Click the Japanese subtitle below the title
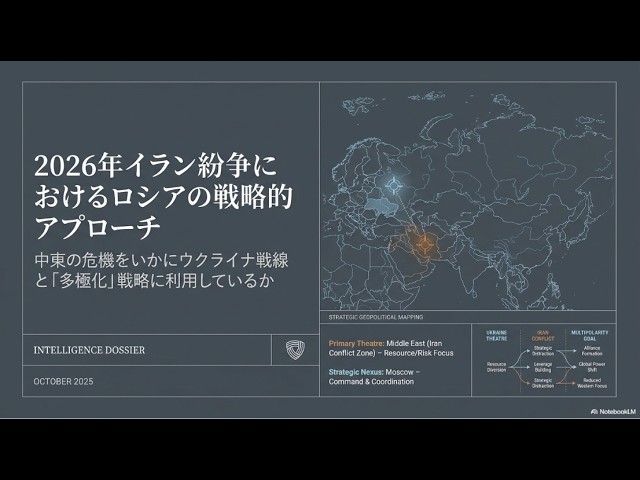 (160, 270)
